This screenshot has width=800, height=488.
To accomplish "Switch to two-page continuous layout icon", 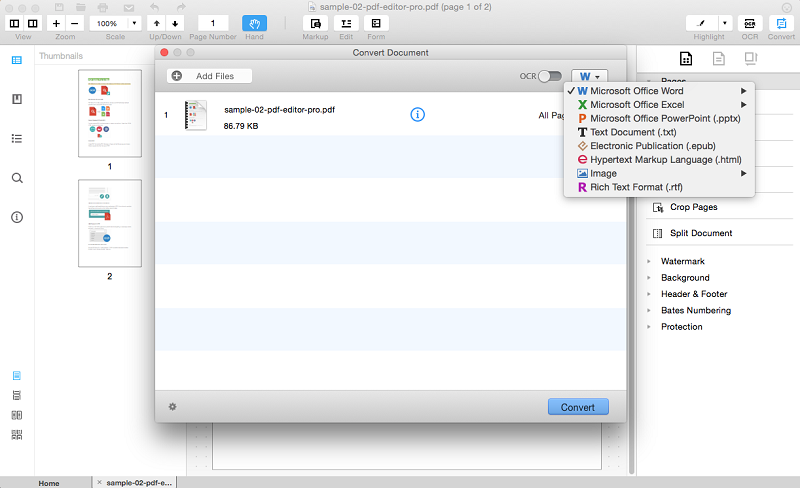I will click(17, 435).
